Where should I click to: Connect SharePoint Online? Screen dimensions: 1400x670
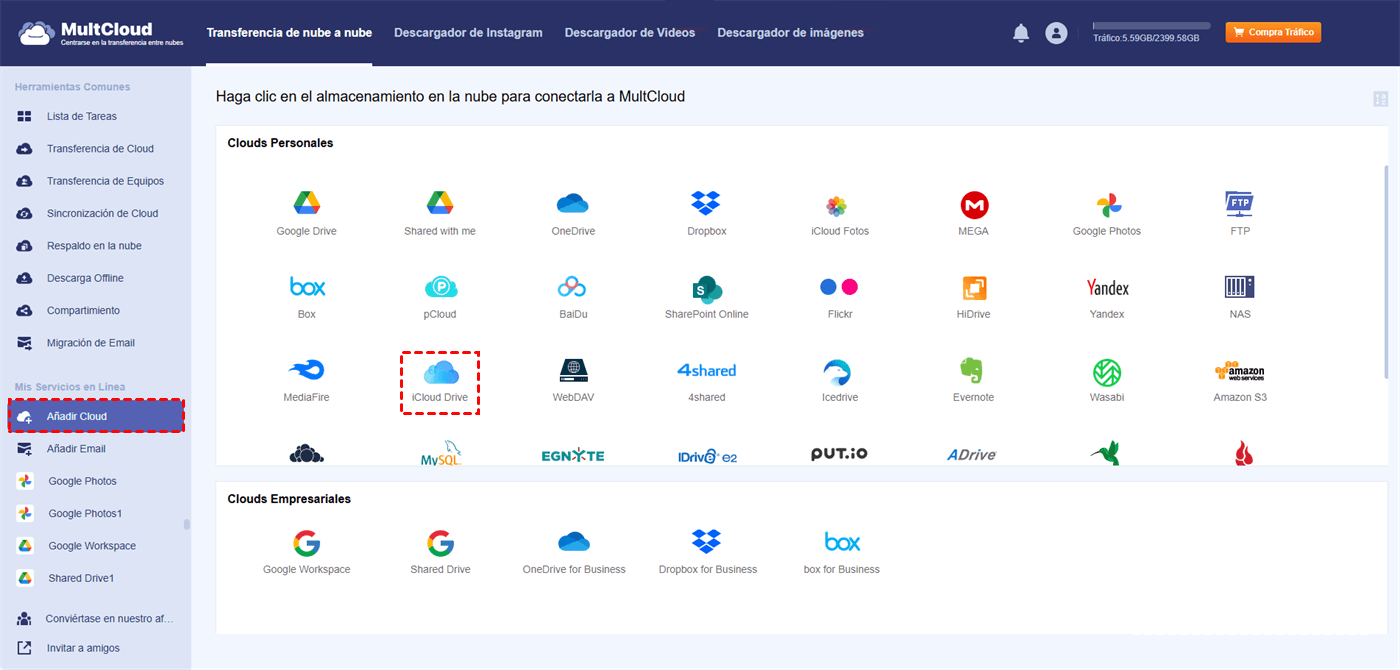point(706,289)
